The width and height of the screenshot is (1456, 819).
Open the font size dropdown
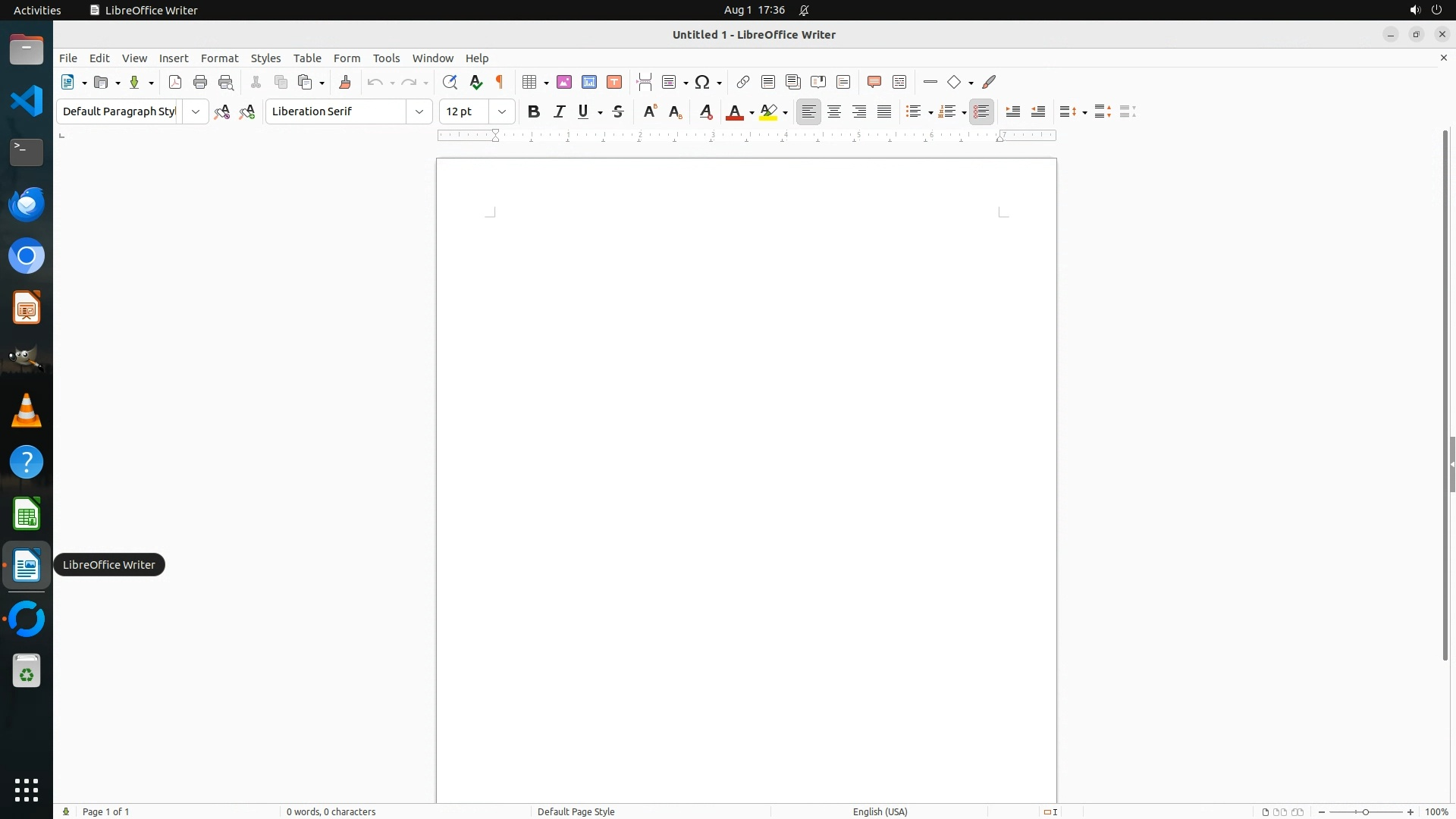[x=502, y=112]
